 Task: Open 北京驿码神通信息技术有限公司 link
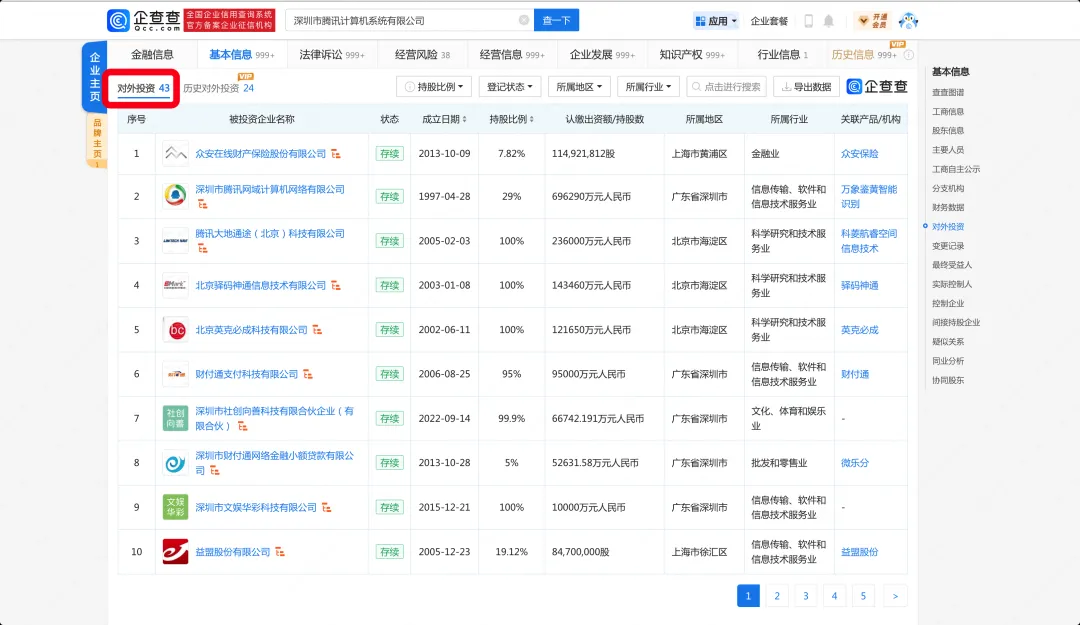[x=260, y=285]
